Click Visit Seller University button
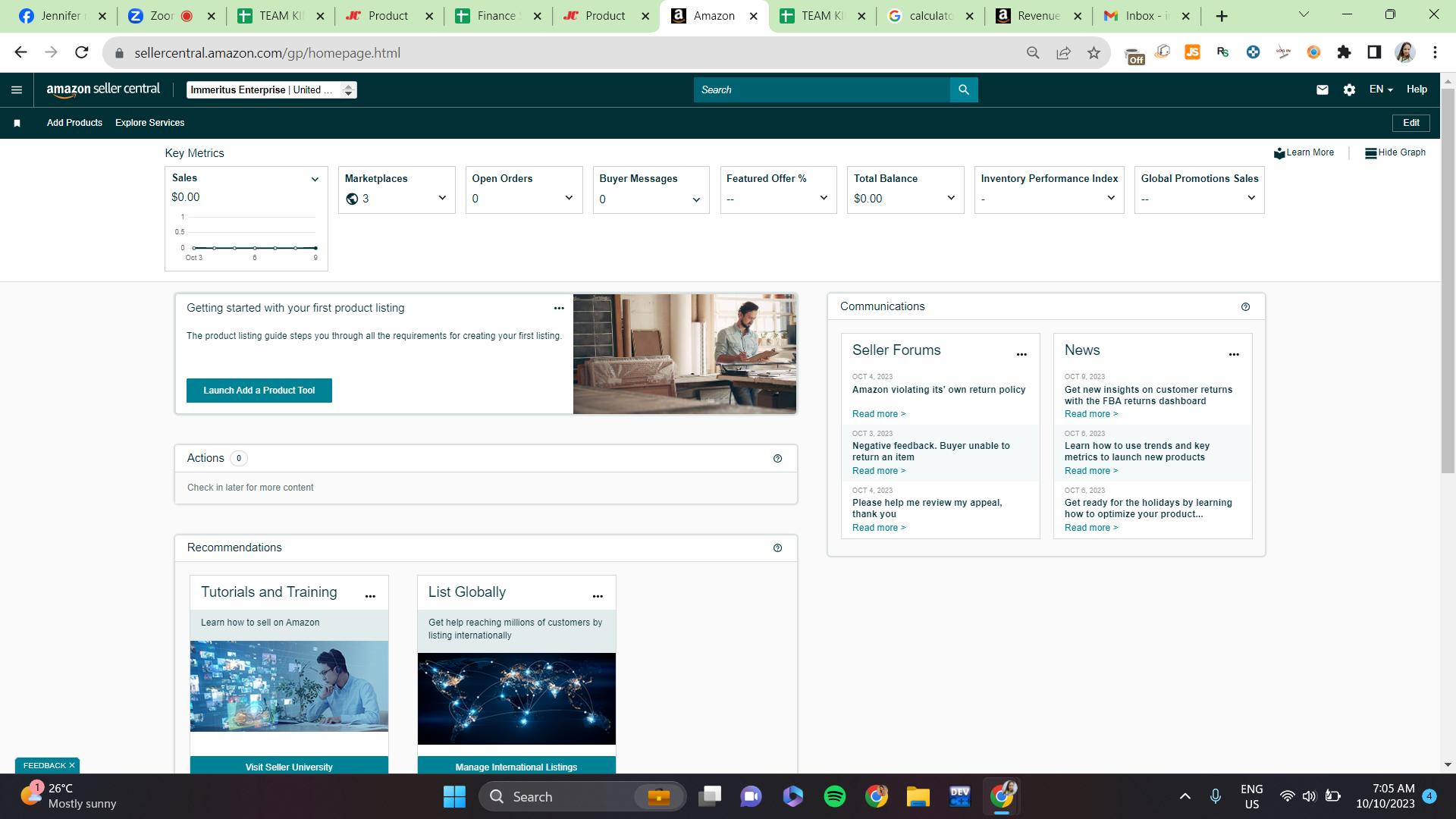 pyautogui.click(x=289, y=766)
